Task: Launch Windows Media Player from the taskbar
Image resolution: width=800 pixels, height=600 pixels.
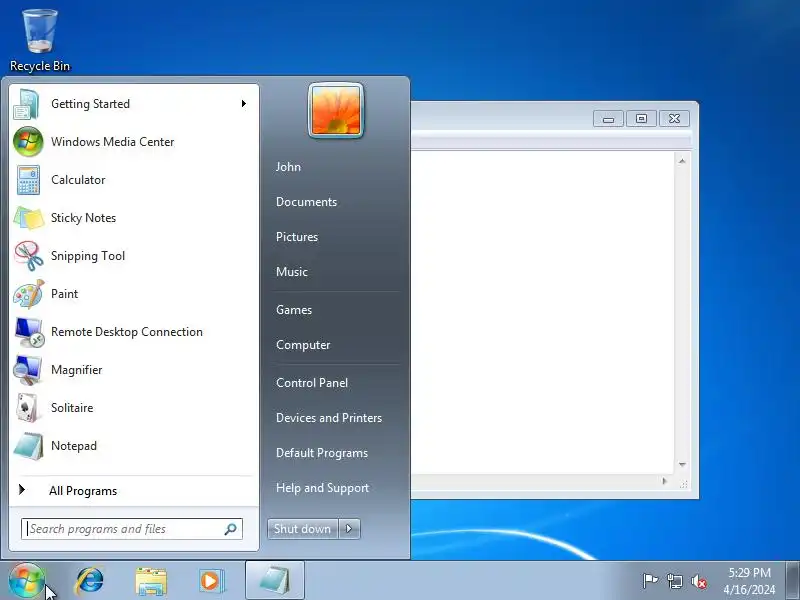Action: click(x=211, y=581)
